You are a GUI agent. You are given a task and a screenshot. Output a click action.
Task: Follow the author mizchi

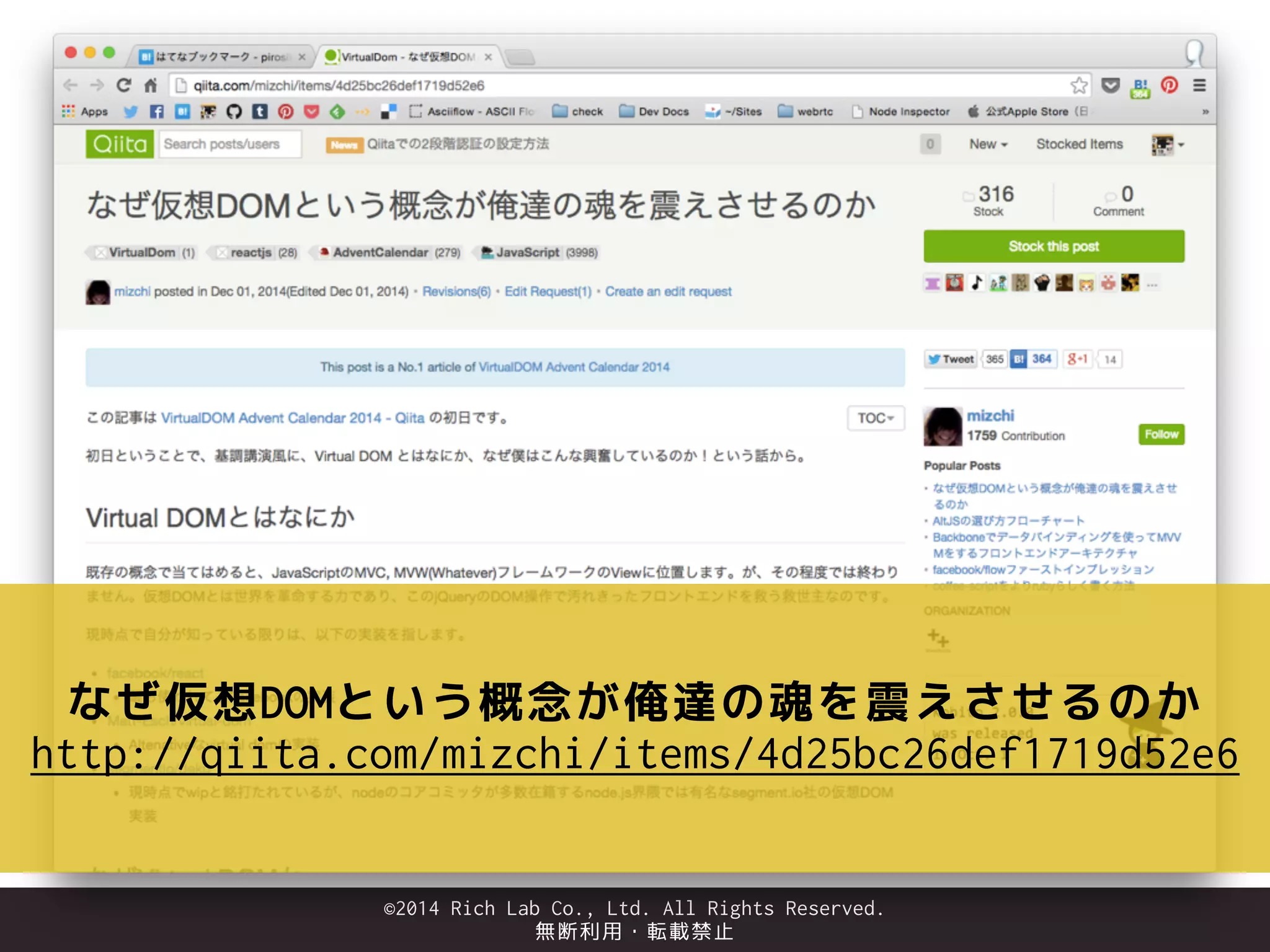pyautogui.click(x=1161, y=434)
